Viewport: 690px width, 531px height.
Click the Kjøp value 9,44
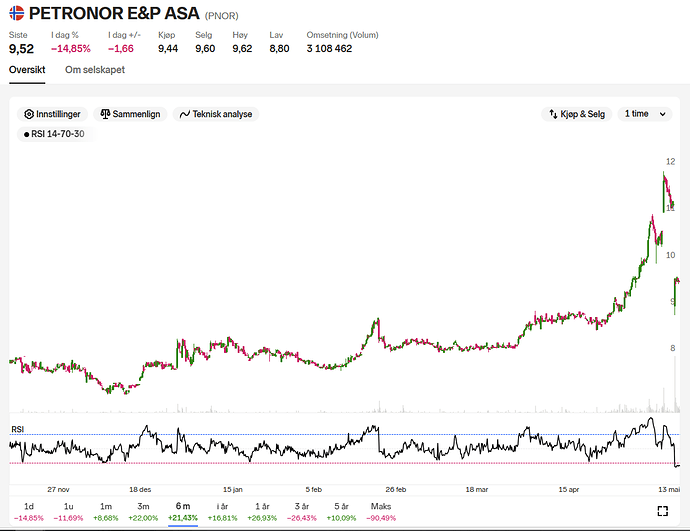168,49
